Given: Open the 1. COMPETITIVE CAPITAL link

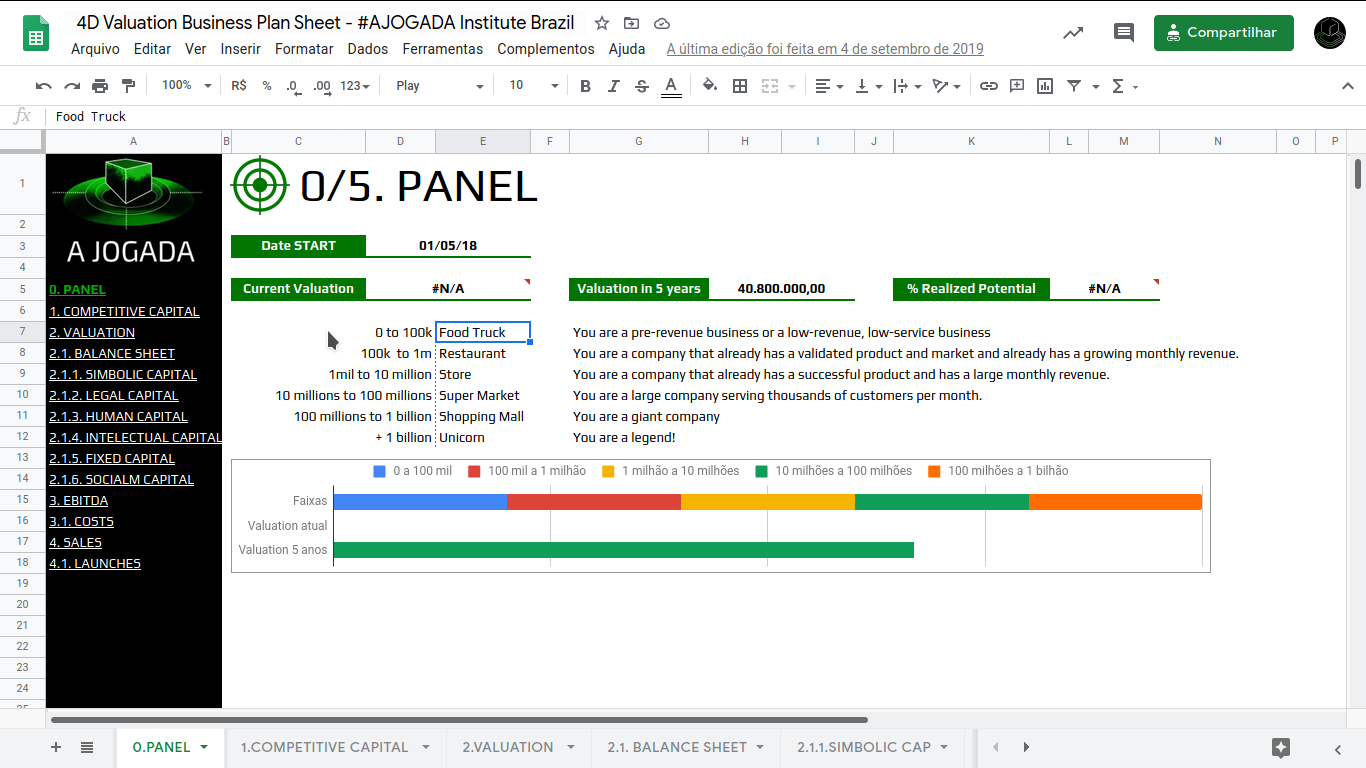Looking at the screenshot, I should tap(124, 311).
